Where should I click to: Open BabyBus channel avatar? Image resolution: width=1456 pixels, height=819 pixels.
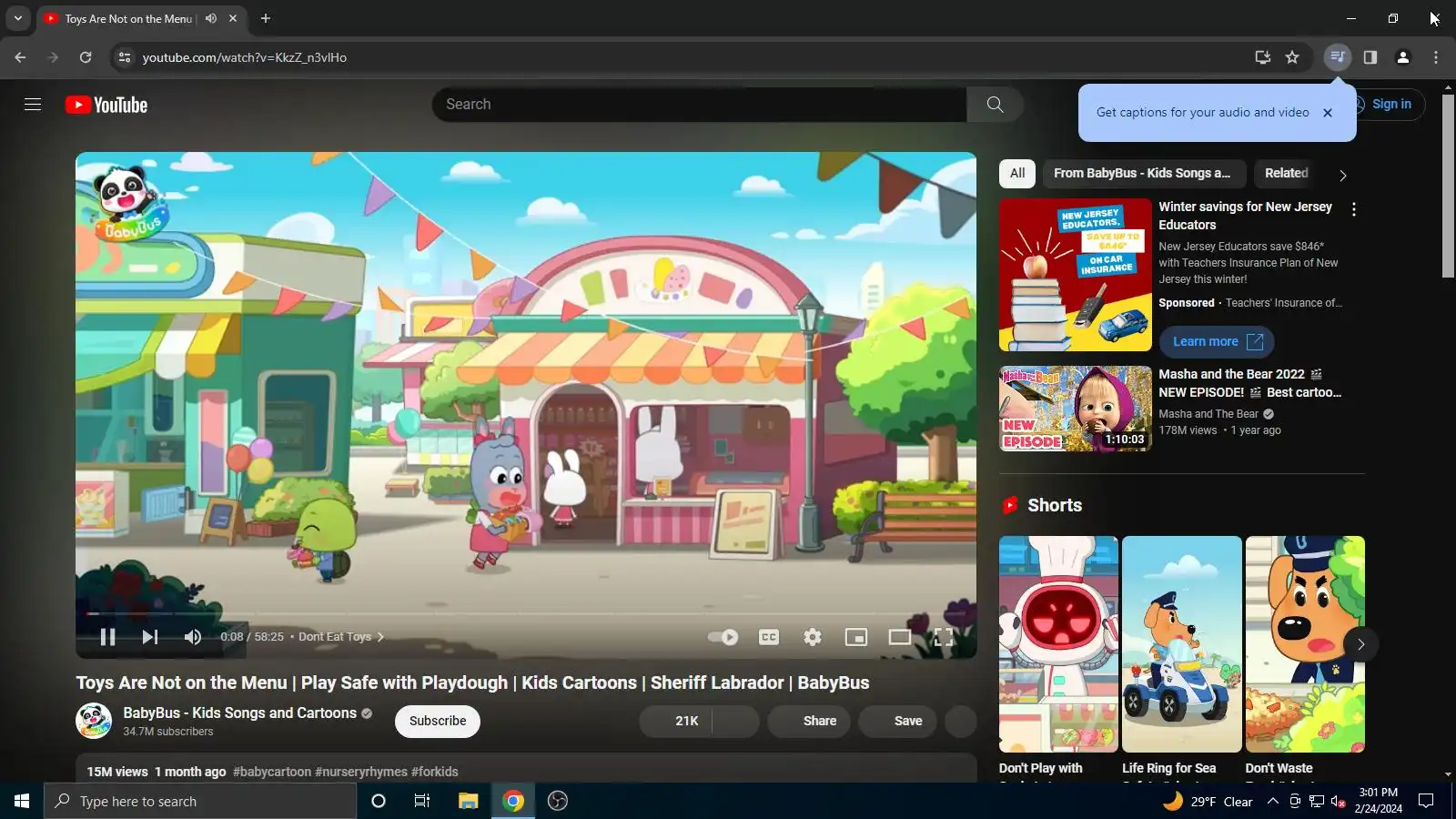(94, 721)
